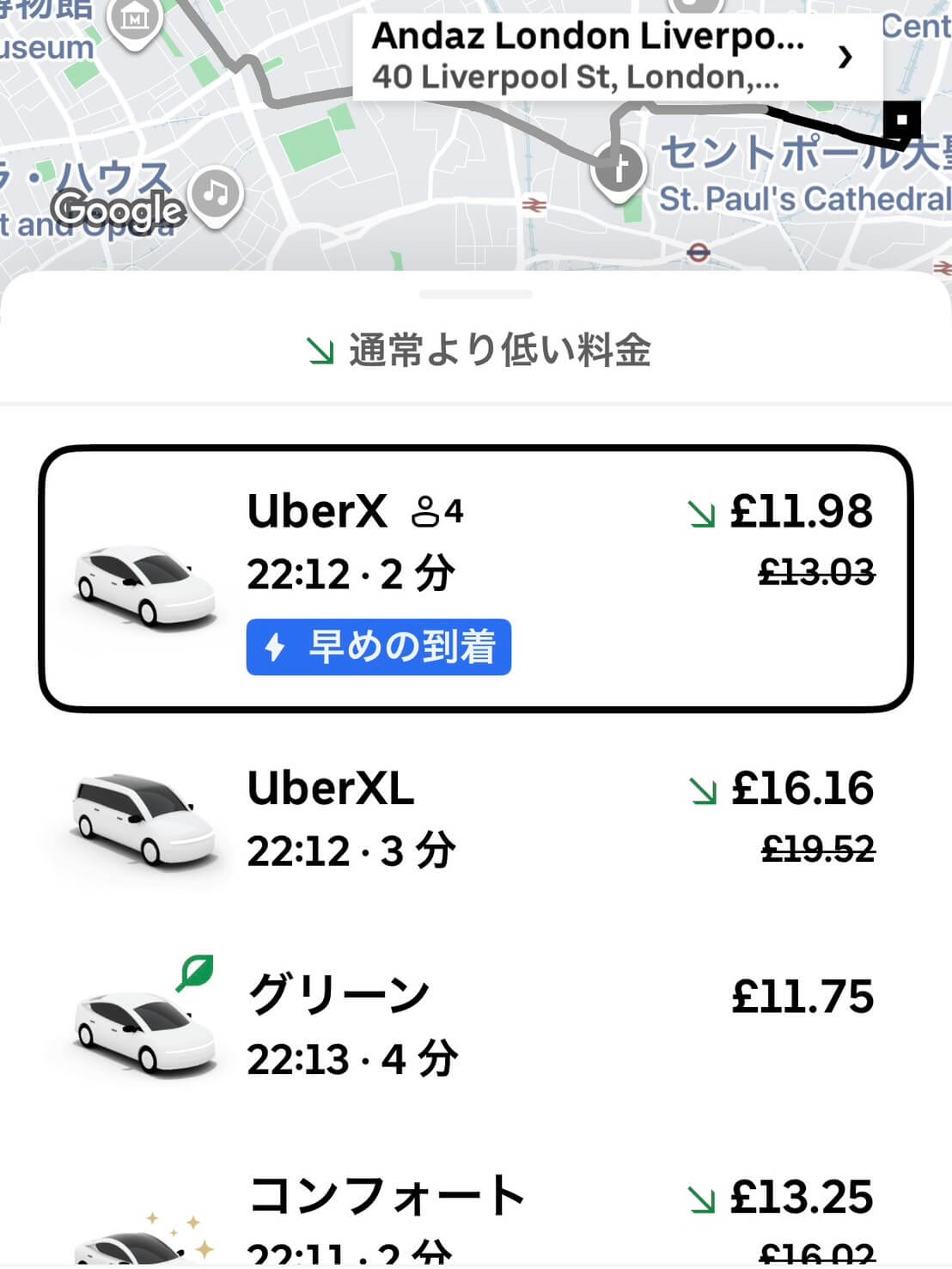Viewport: 952px width, 1269px height.
Task: Tap the music note venue pin
Action: (216, 195)
